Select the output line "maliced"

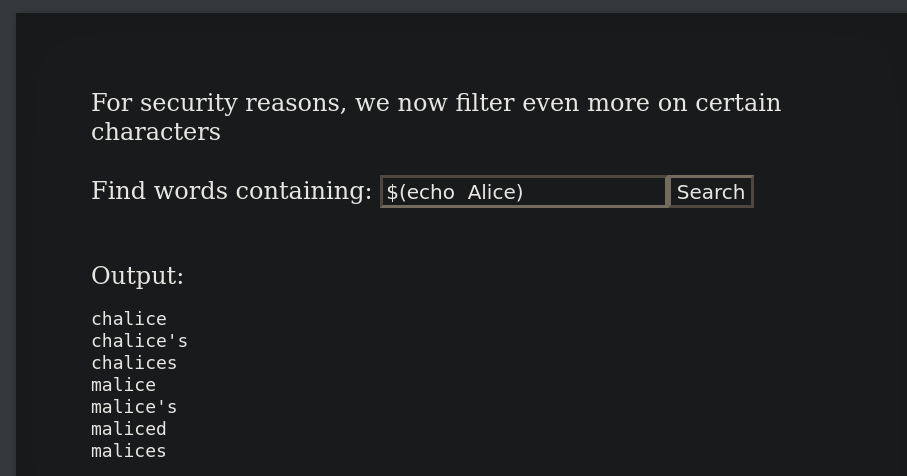pos(129,429)
